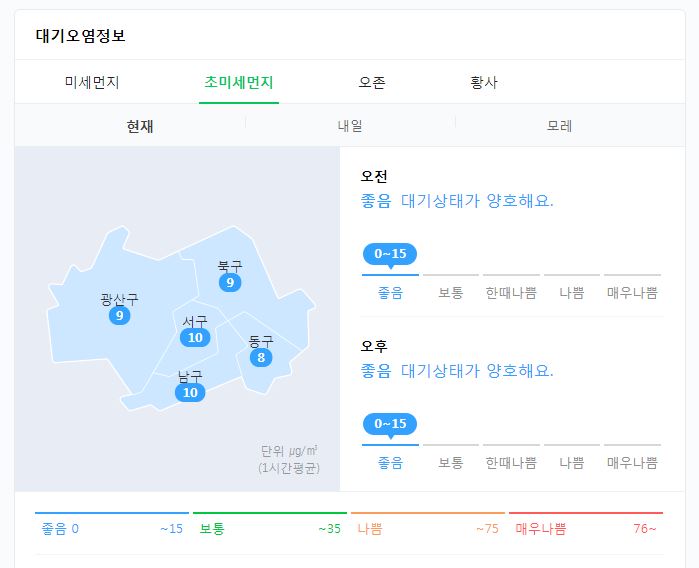Click 오후 매우나쁨 scale segment
The width and height of the screenshot is (699, 568).
[632, 463]
